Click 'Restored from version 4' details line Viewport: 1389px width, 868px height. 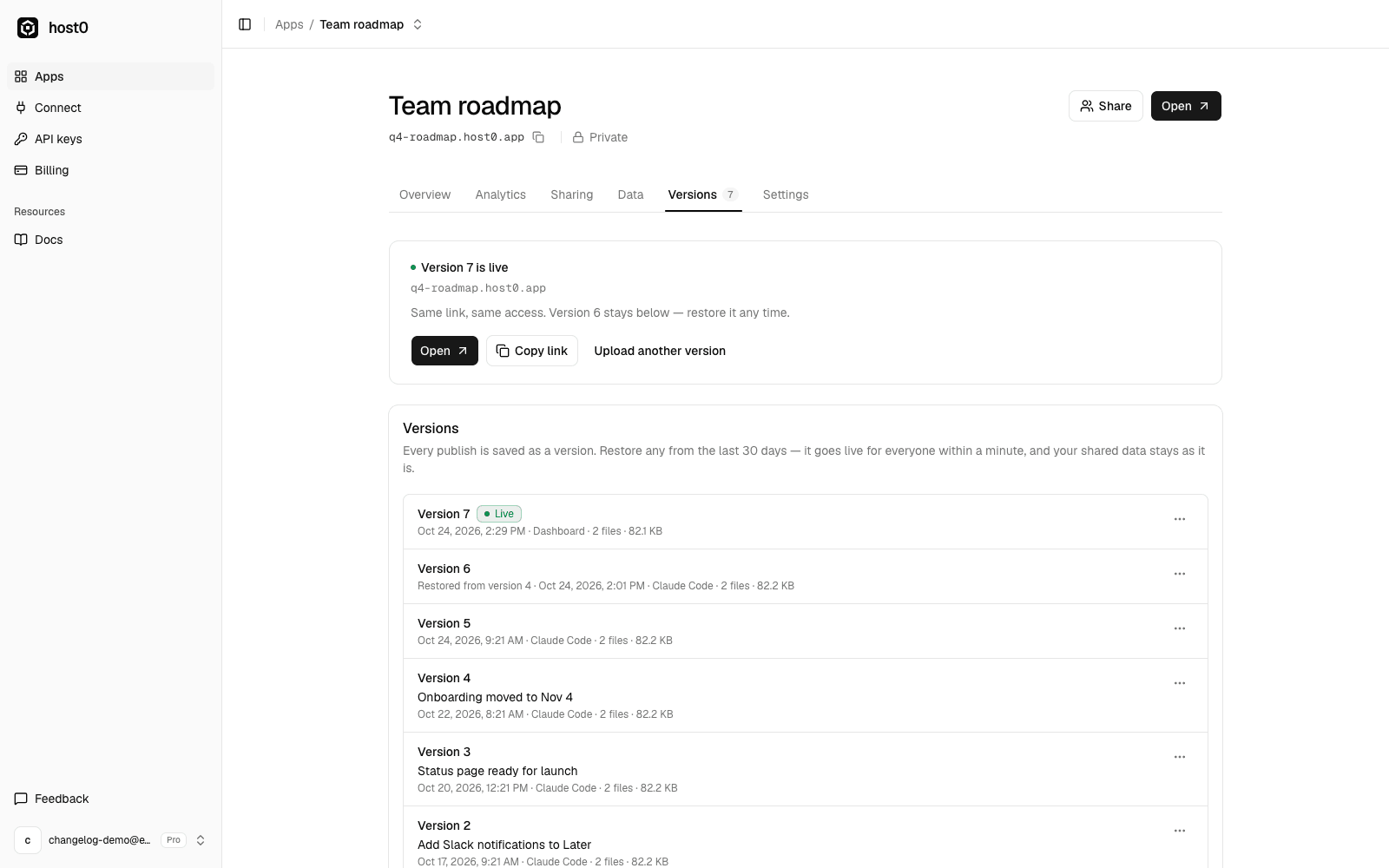(606, 586)
